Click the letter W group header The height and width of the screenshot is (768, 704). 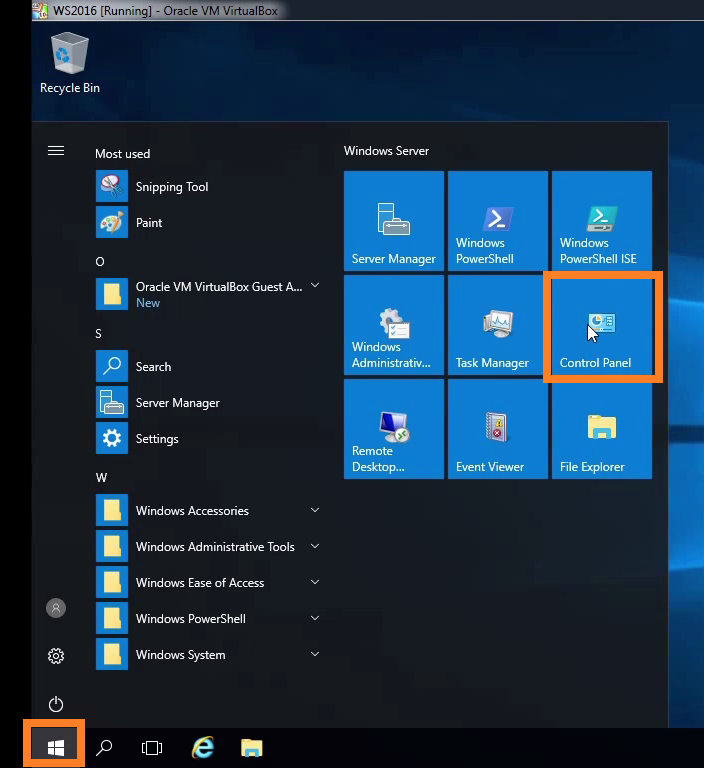101,478
